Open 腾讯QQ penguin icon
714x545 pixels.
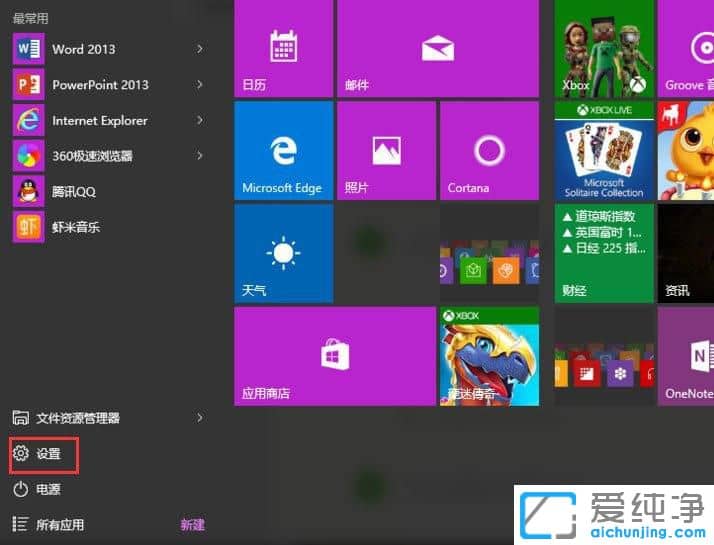28,191
